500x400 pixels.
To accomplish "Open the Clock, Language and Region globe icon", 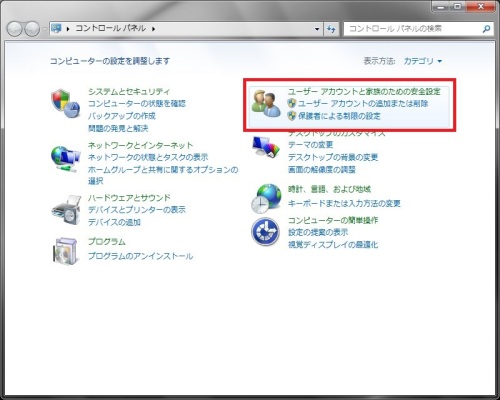I will [266, 198].
